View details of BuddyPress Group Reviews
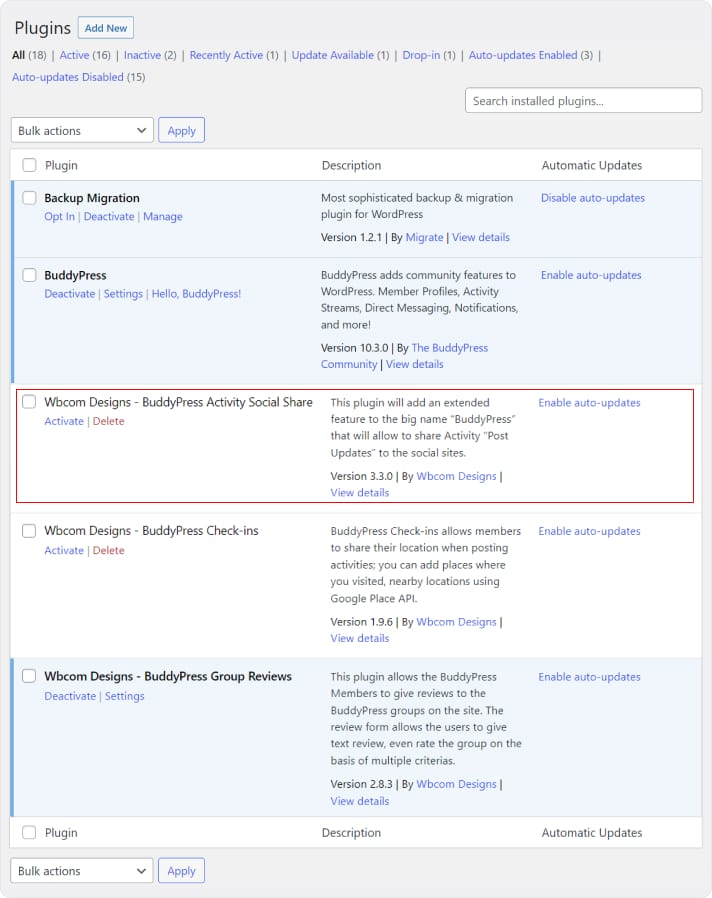 (x=359, y=801)
